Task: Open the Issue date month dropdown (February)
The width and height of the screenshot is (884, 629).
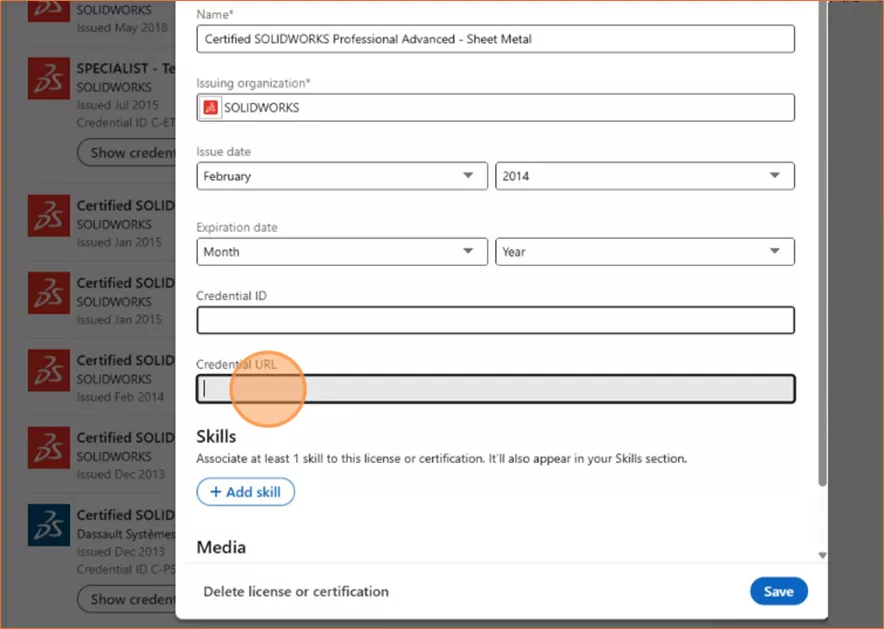Action: [x=342, y=176]
